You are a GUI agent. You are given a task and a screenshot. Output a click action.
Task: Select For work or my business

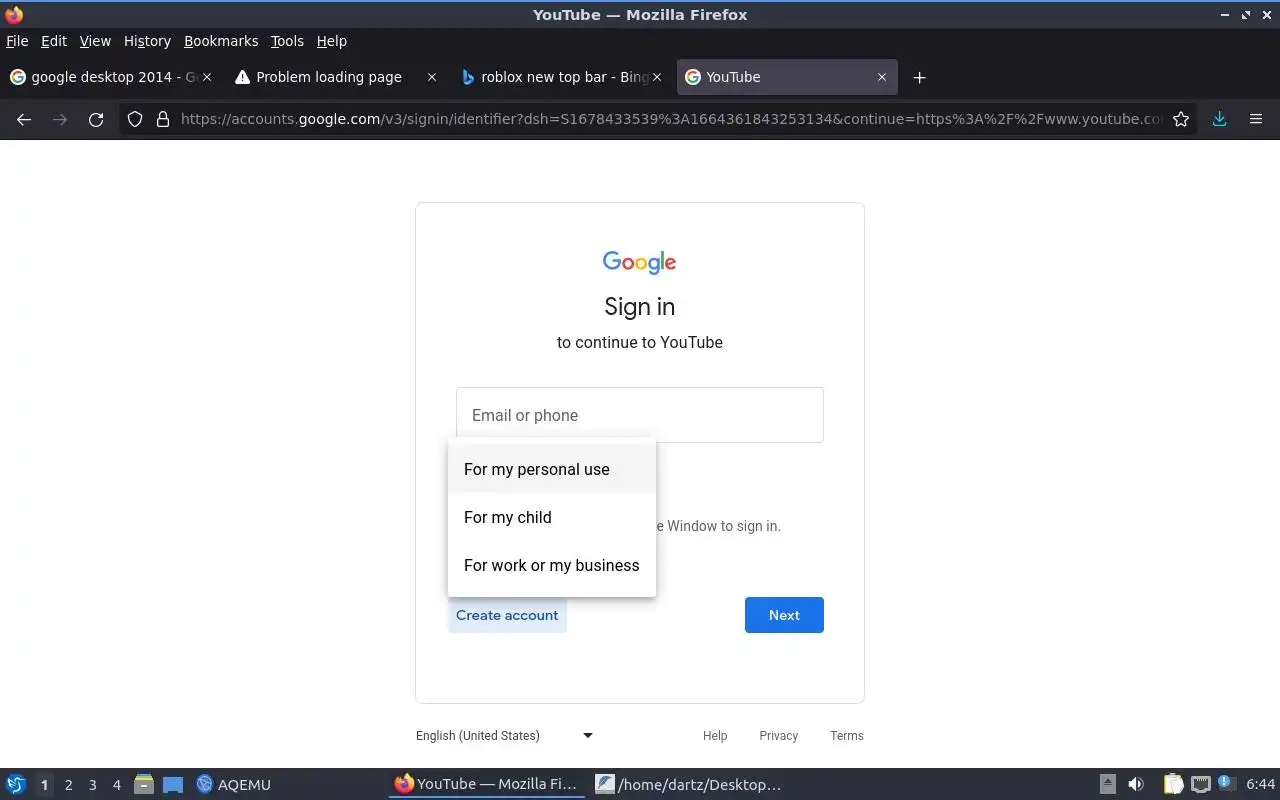click(x=552, y=565)
